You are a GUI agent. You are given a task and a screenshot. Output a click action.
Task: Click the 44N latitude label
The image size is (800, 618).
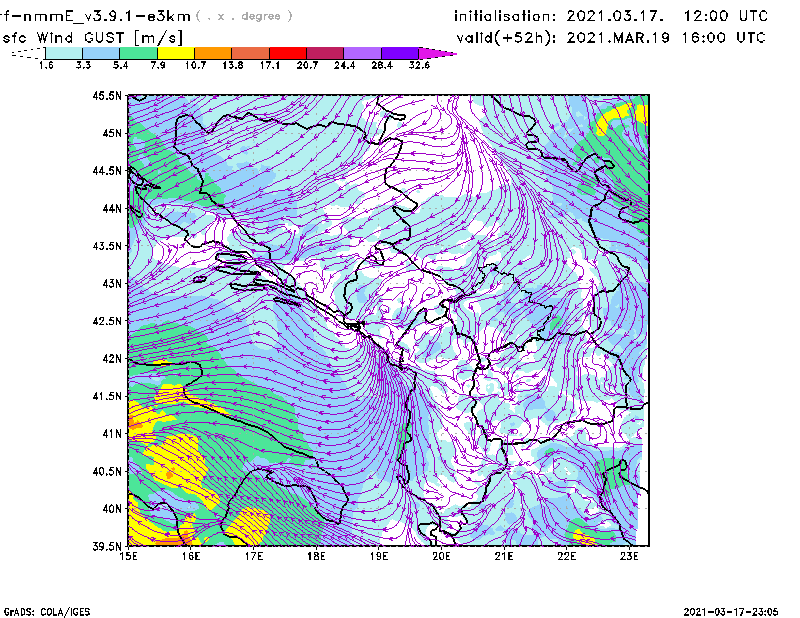coord(112,208)
